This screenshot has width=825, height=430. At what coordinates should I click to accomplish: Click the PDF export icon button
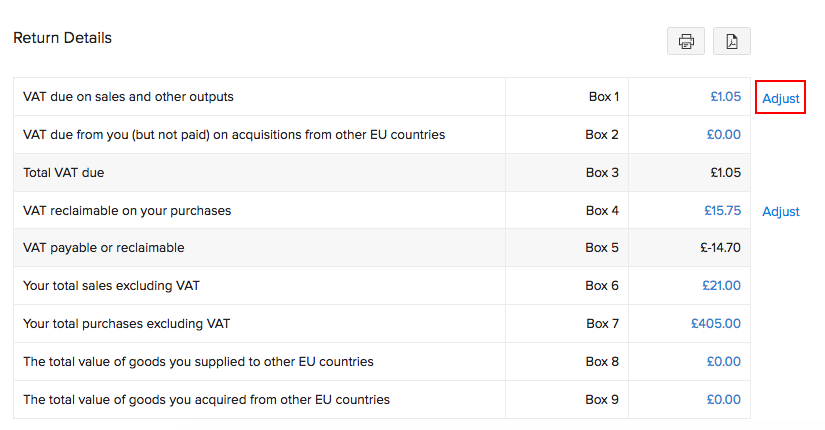click(732, 41)
